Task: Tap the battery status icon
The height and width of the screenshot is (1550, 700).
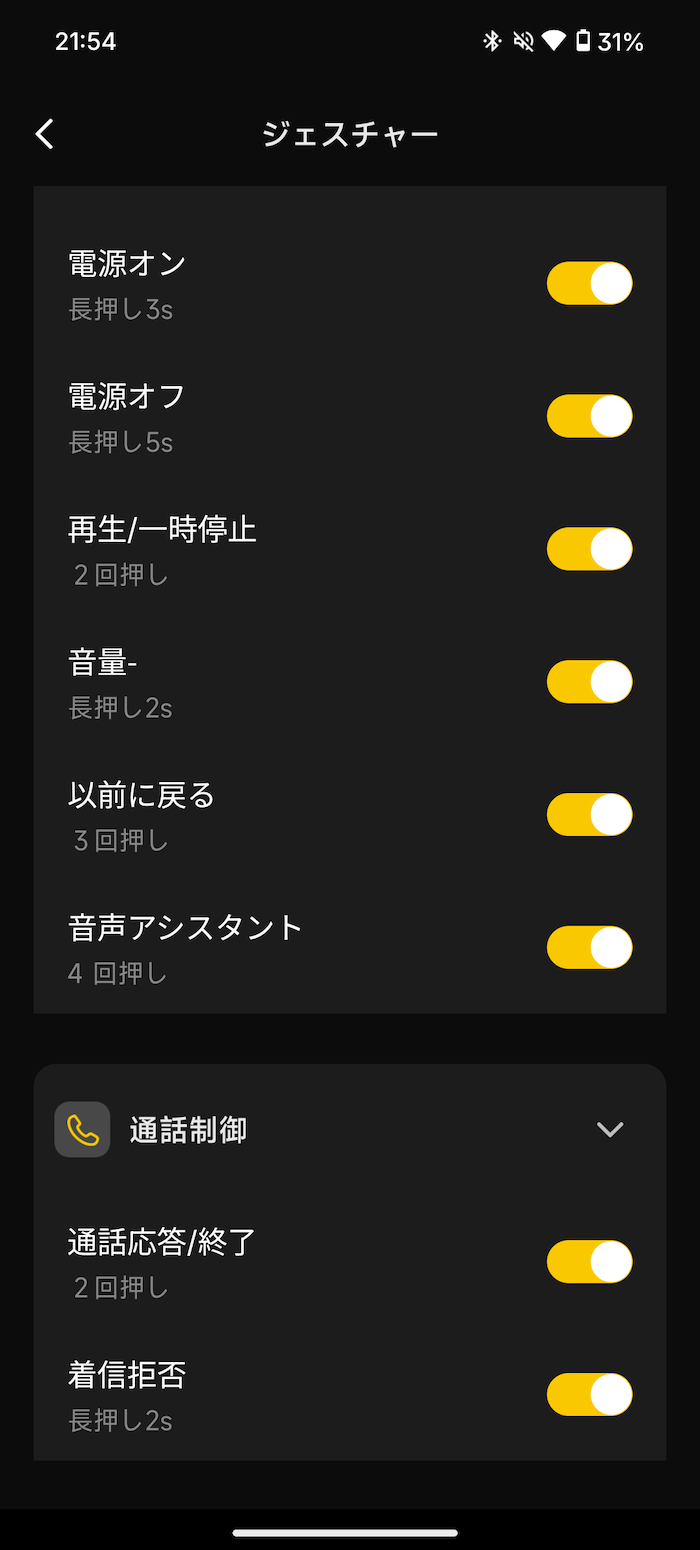Action: click(583, 41)
